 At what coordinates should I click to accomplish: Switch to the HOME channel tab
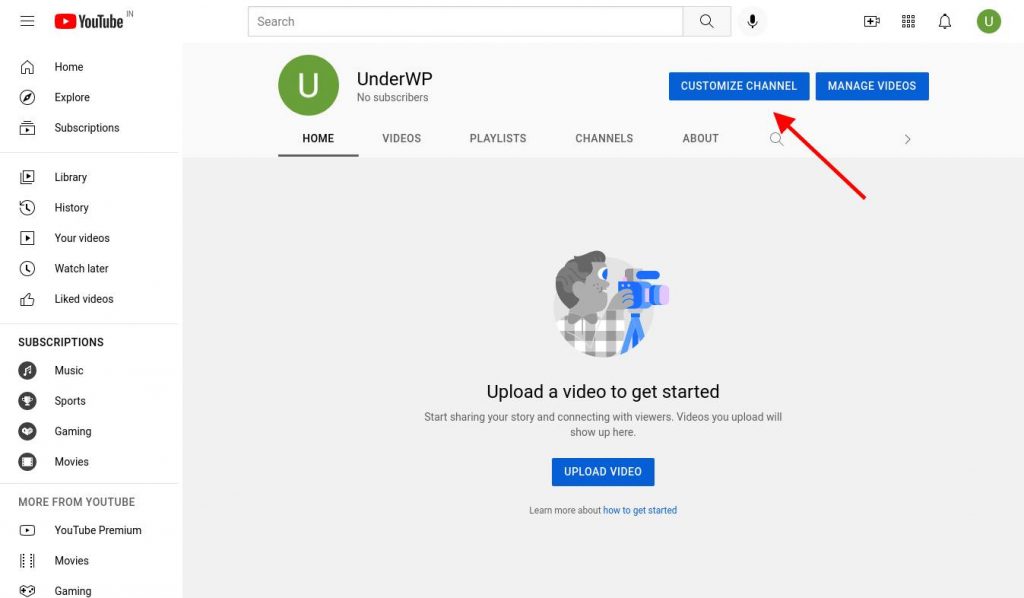318,138
